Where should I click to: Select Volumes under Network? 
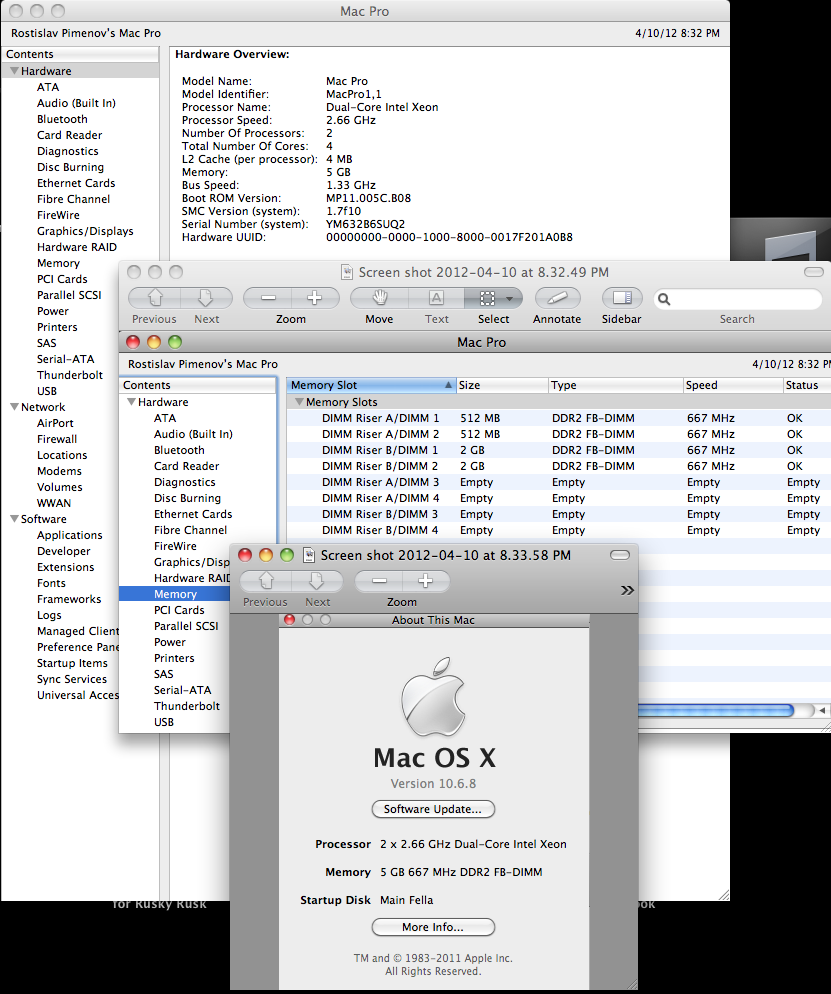tap(60, 487)
